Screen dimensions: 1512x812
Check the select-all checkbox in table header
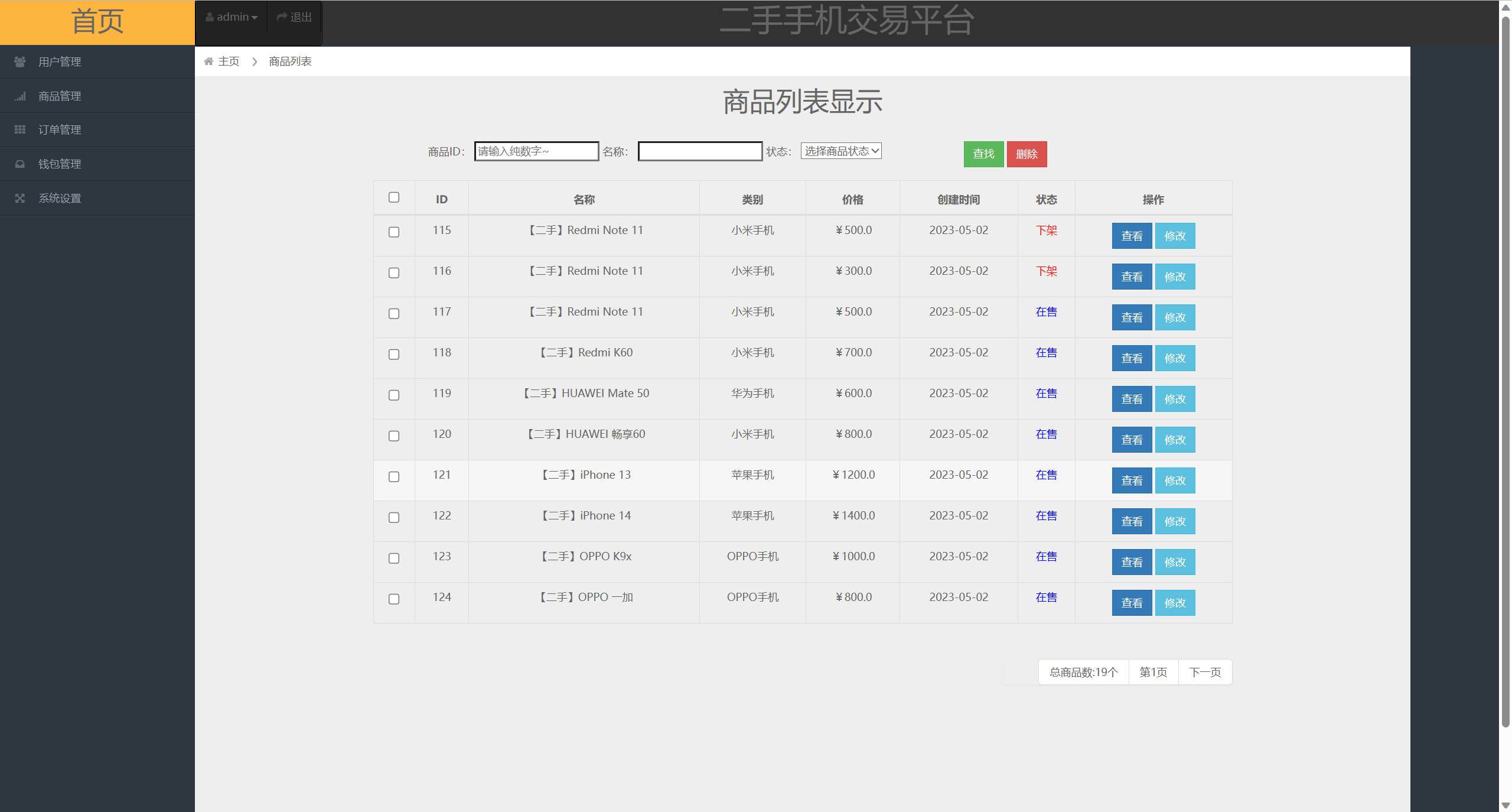click(x=394, y=197)
